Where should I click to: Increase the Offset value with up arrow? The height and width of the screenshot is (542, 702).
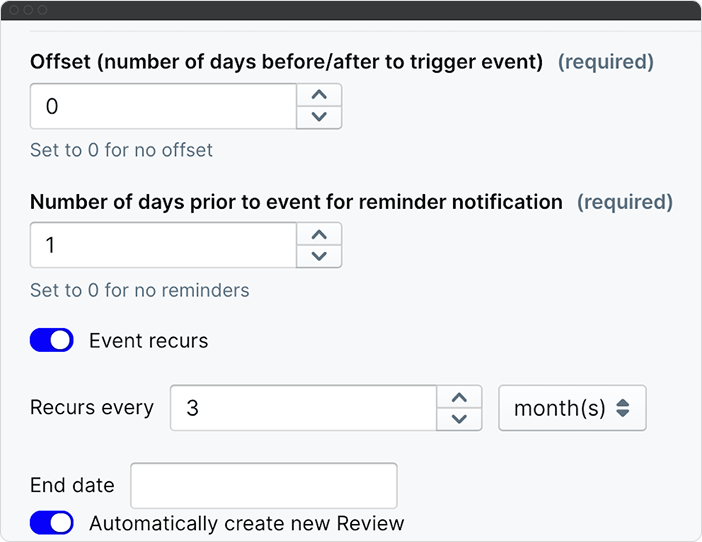319,95
